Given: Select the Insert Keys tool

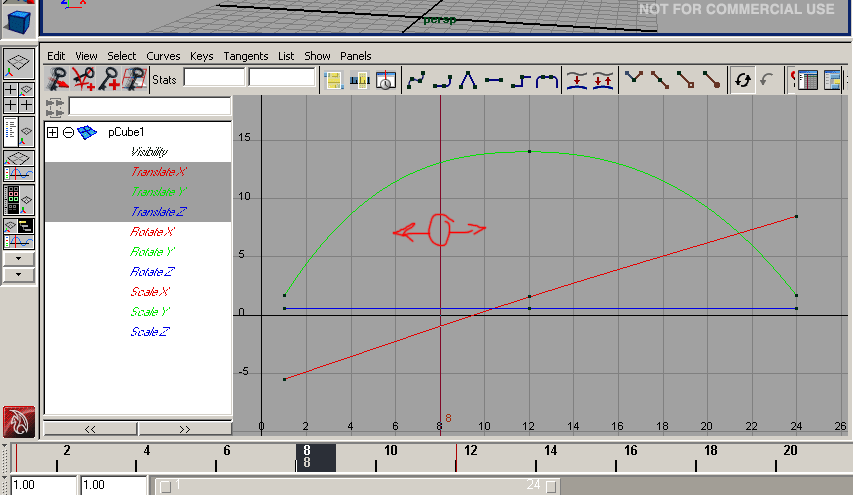Looking at the screenshot, I should click(x=83, y=79).
